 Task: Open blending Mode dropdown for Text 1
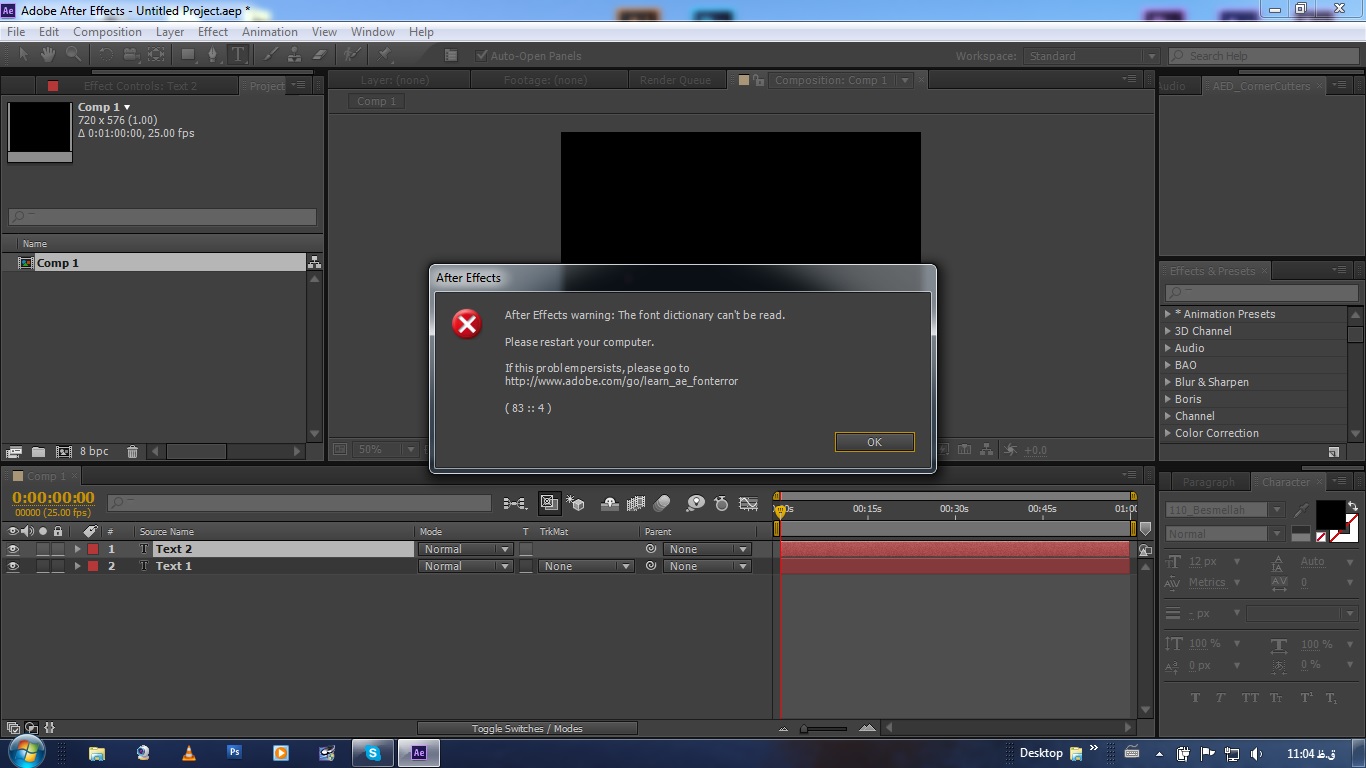(x=465, y=566)
